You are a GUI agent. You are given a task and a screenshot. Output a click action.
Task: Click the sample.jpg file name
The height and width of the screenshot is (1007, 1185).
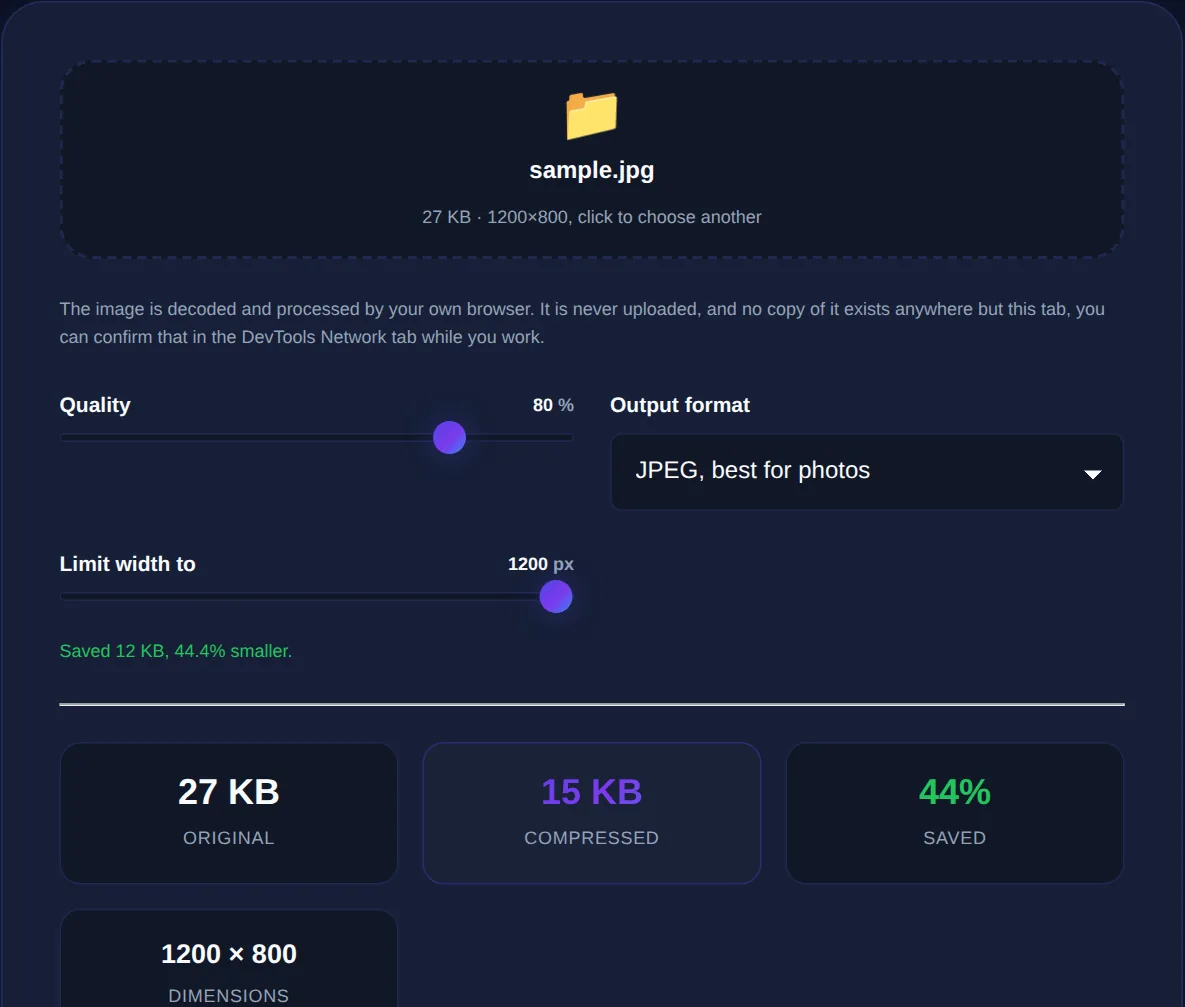click(592, 170)
